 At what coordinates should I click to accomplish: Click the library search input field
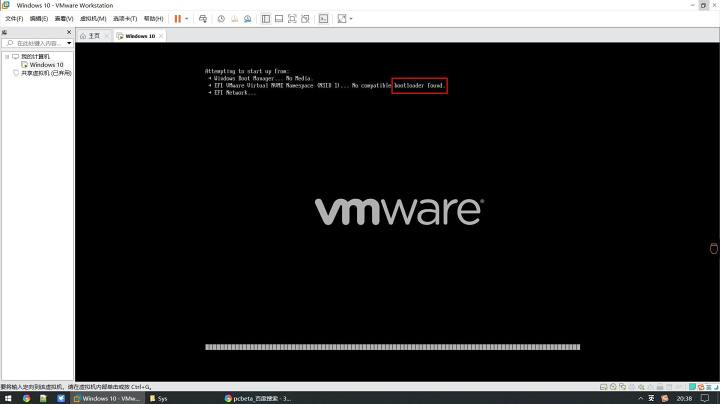38,43
